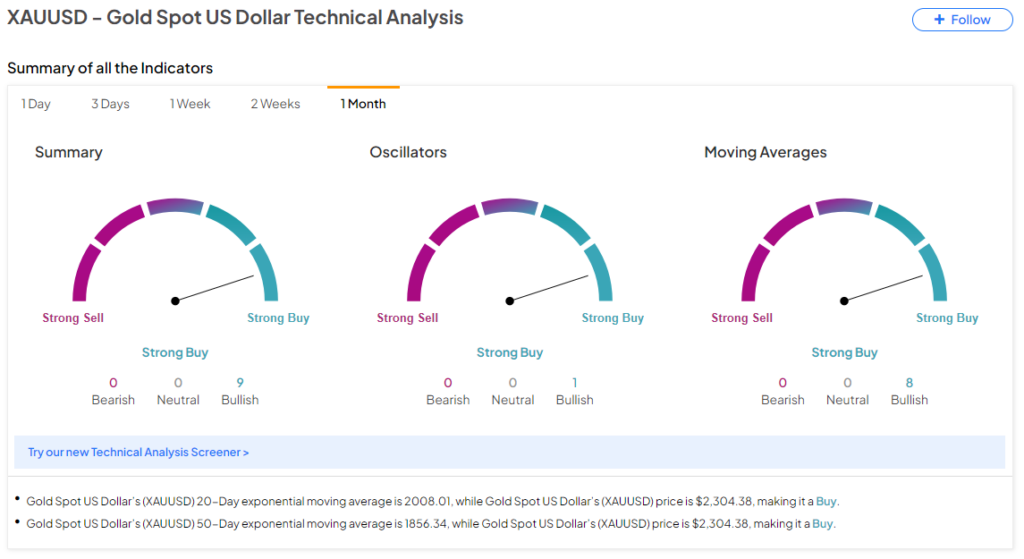Click the Moving Averages gauge needle pivot

pyautogui.click(x=844, y=300)
